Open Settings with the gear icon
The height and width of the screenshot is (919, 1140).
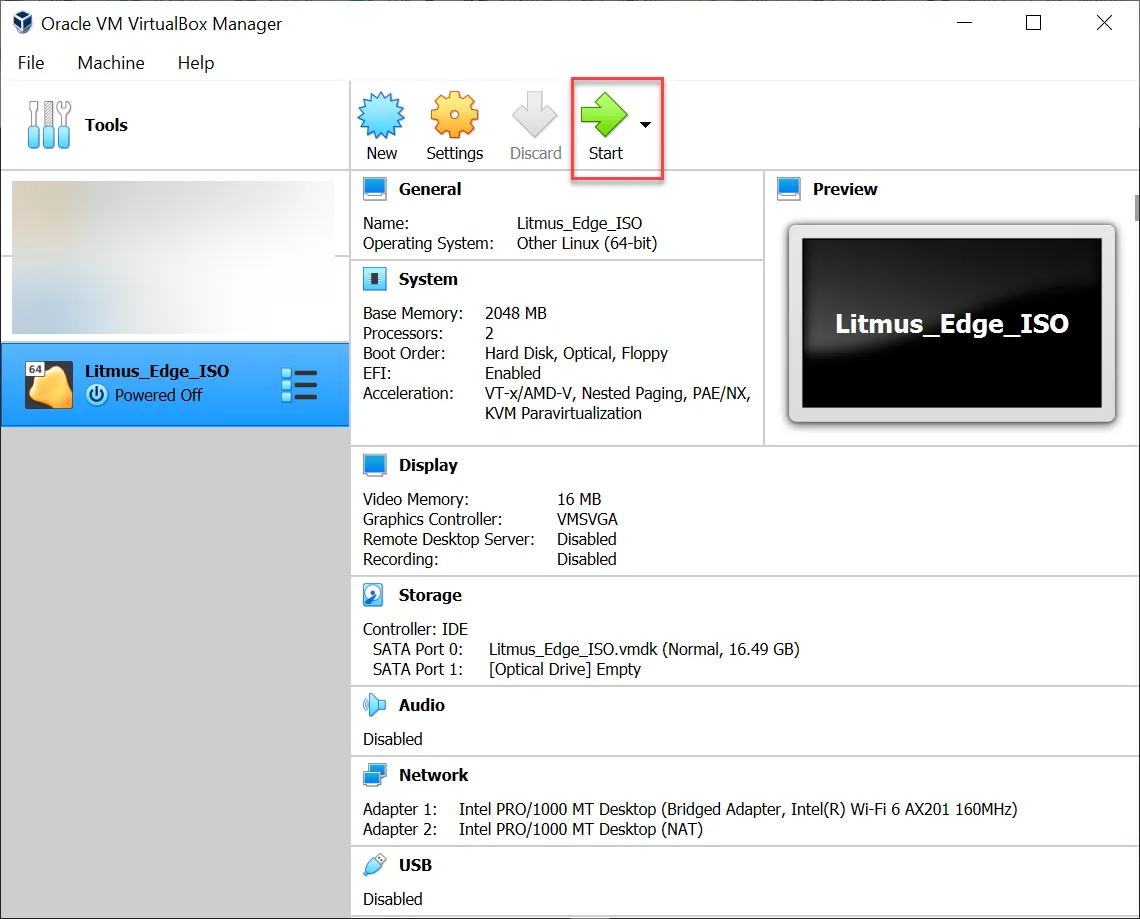coord(454,115)
